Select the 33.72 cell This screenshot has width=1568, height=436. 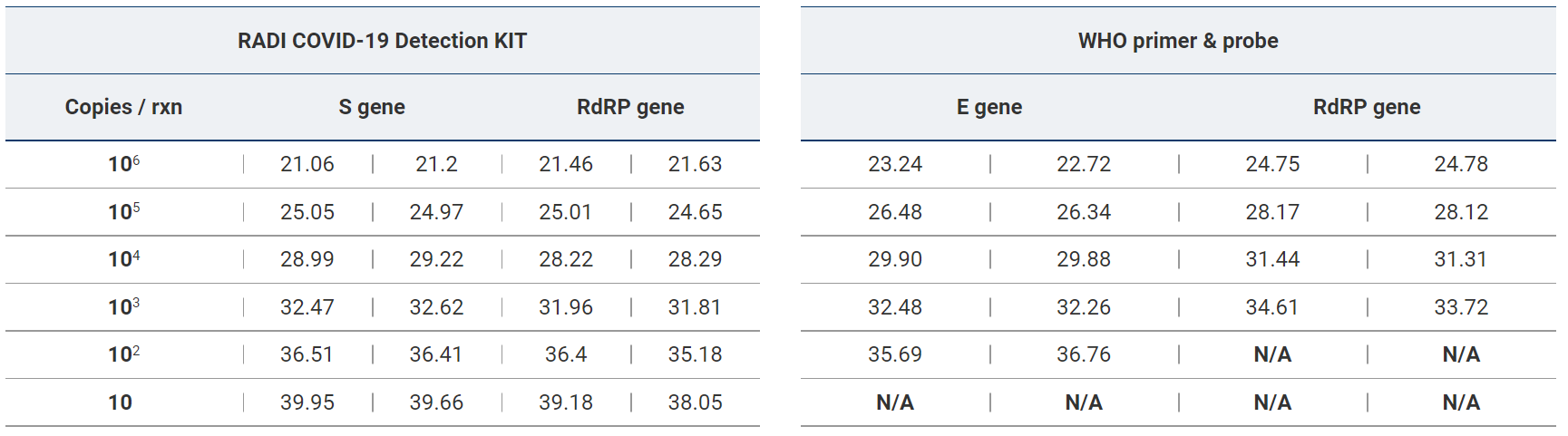[x=1461, y=307]
